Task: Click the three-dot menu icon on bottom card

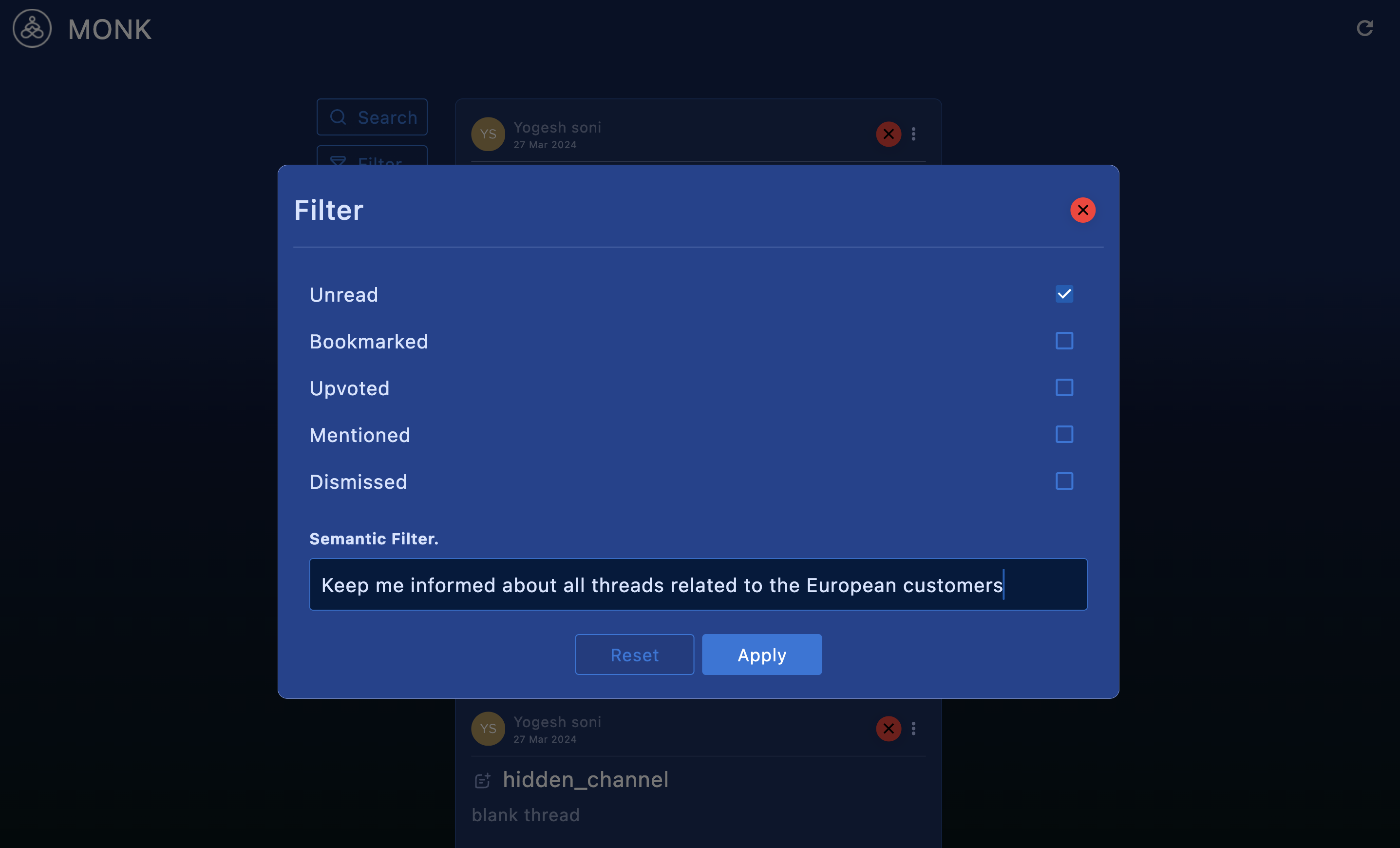Action: pyautogui.click(x=913, y=728)
